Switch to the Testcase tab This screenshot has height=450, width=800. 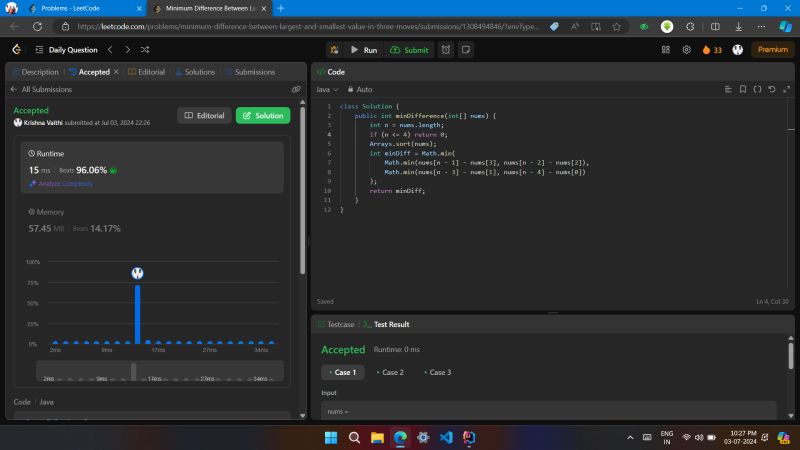tap(336, 324)
